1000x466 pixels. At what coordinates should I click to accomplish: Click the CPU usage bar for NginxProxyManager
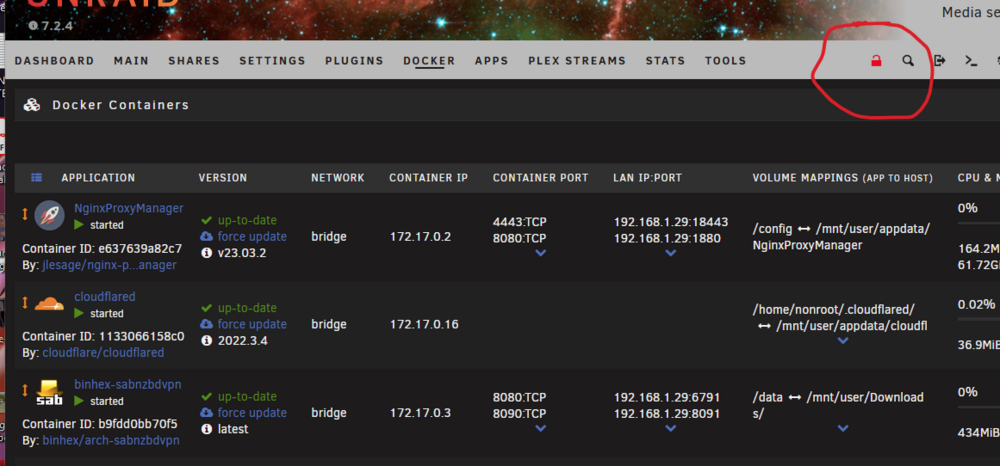click(978, 223)
